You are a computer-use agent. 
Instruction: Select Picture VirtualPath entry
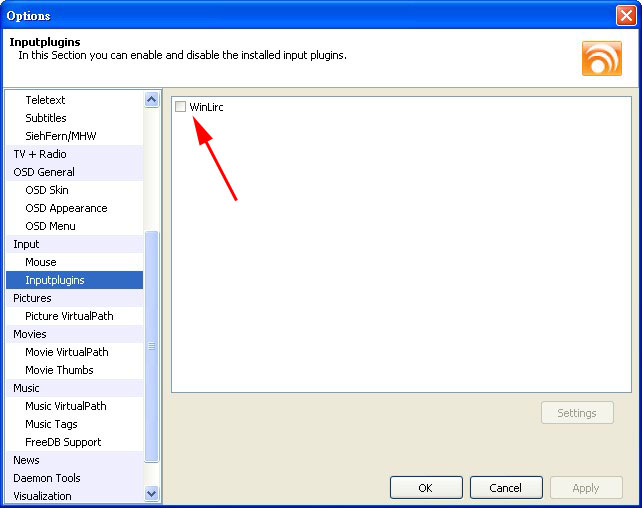[x=69, y=316]
